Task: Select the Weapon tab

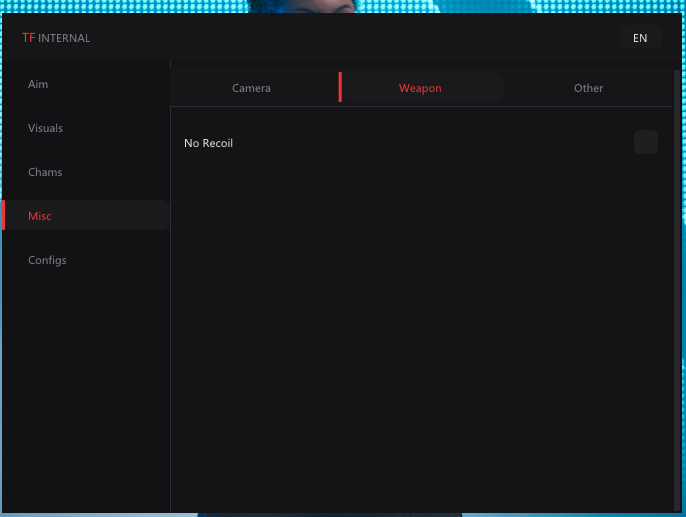Action: coord(420,87)
